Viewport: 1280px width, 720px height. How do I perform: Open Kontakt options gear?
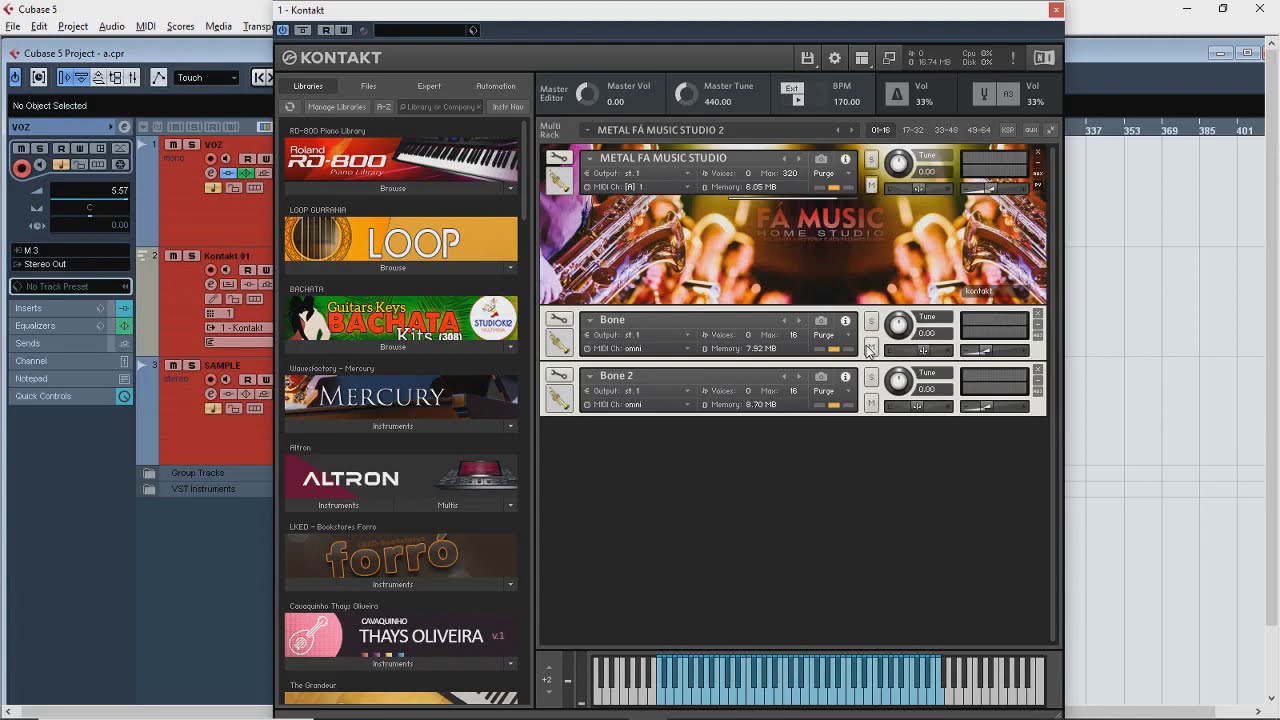click(x=835, y=58)
